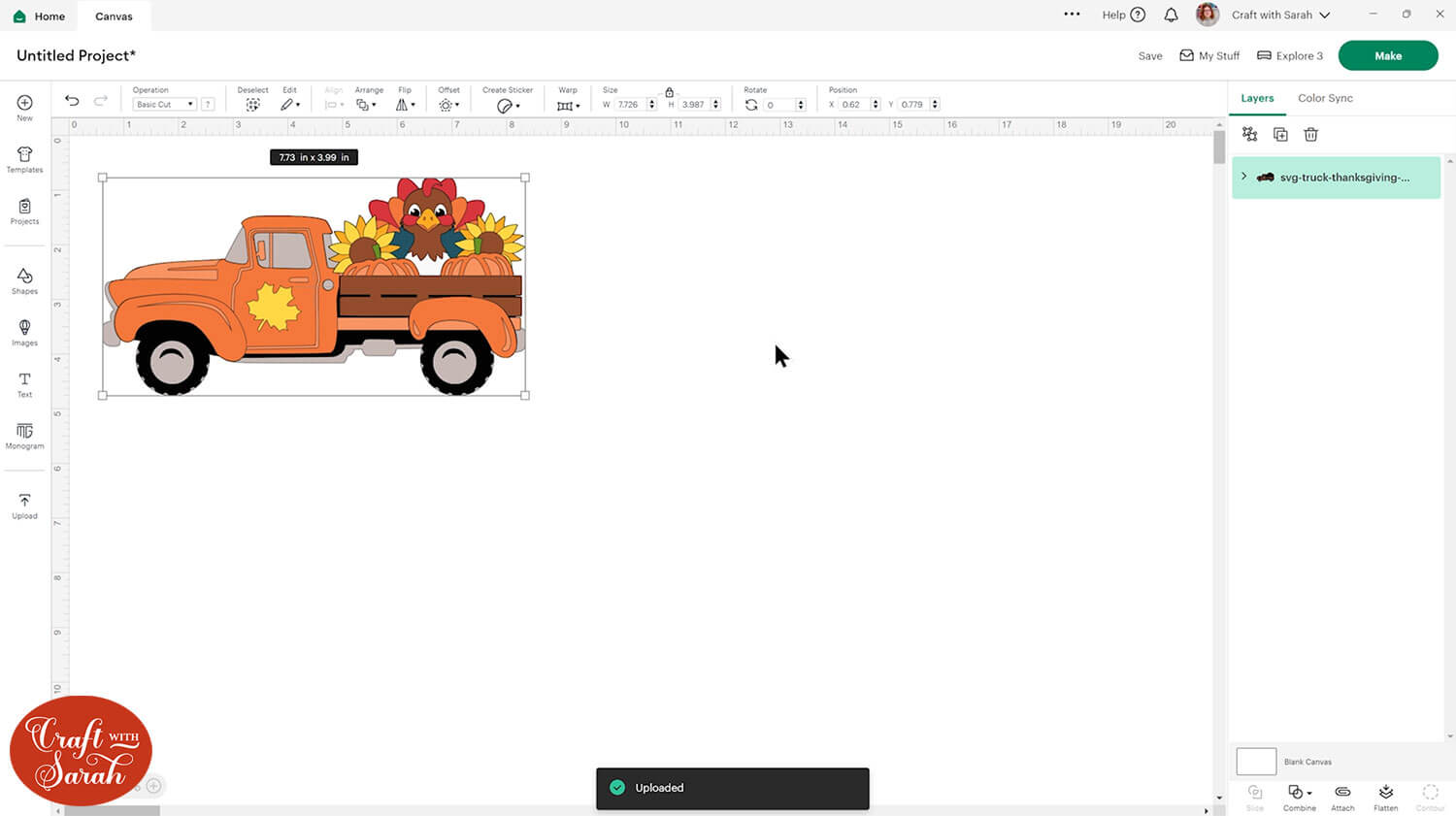Open Templates from left sidebar

coord(24,159)
